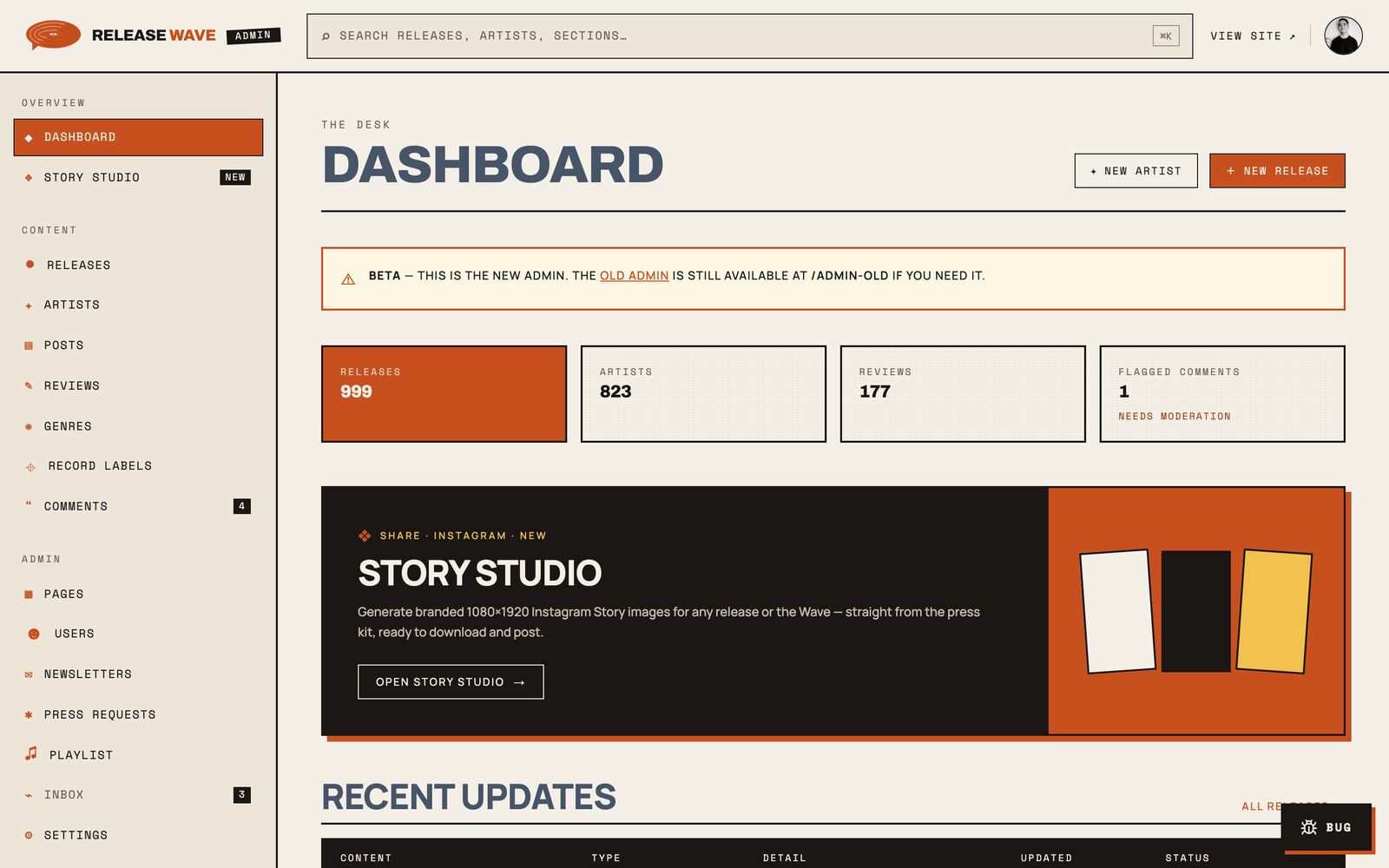
Task: Click the Reviews pencil icon
Action: tap(29, 385)
